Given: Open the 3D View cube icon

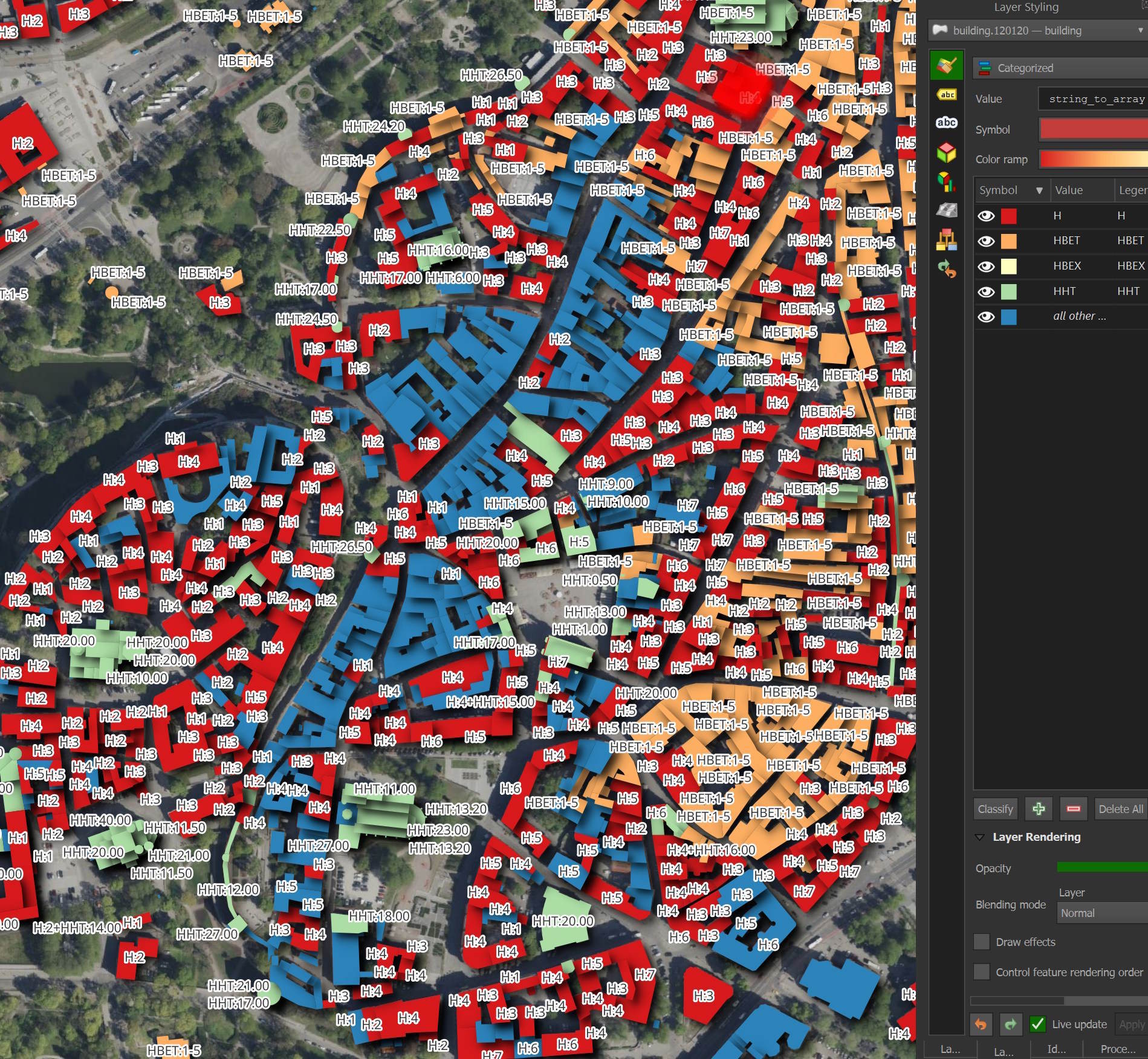Looking at the screenshot, I should point(946,152).
